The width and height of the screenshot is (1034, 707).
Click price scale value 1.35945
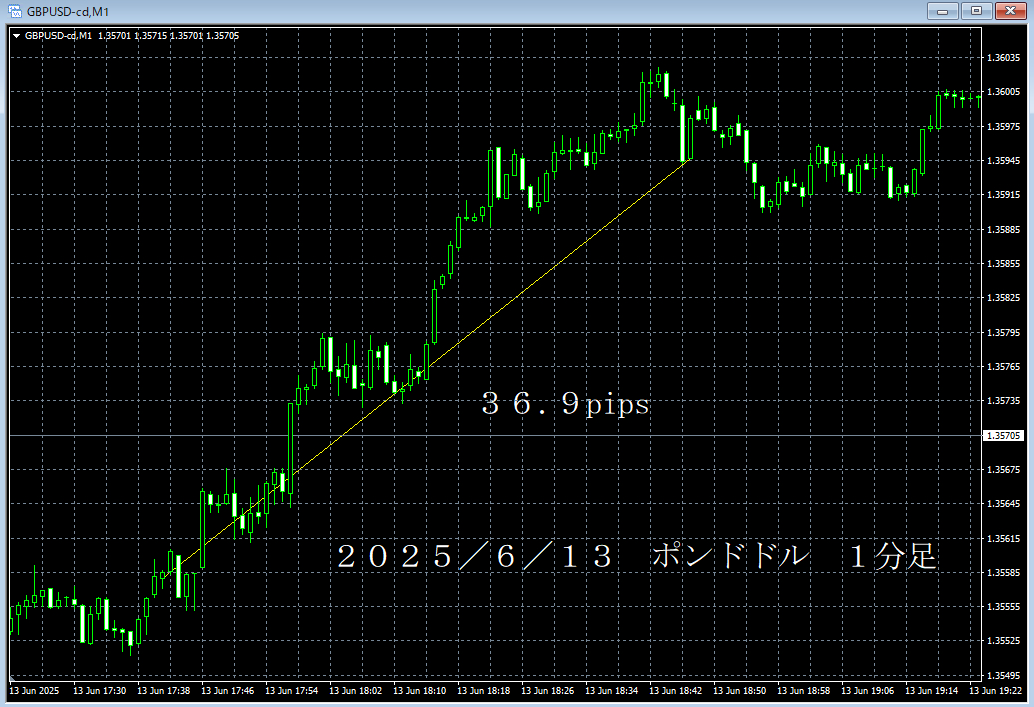pos(1003,160)
